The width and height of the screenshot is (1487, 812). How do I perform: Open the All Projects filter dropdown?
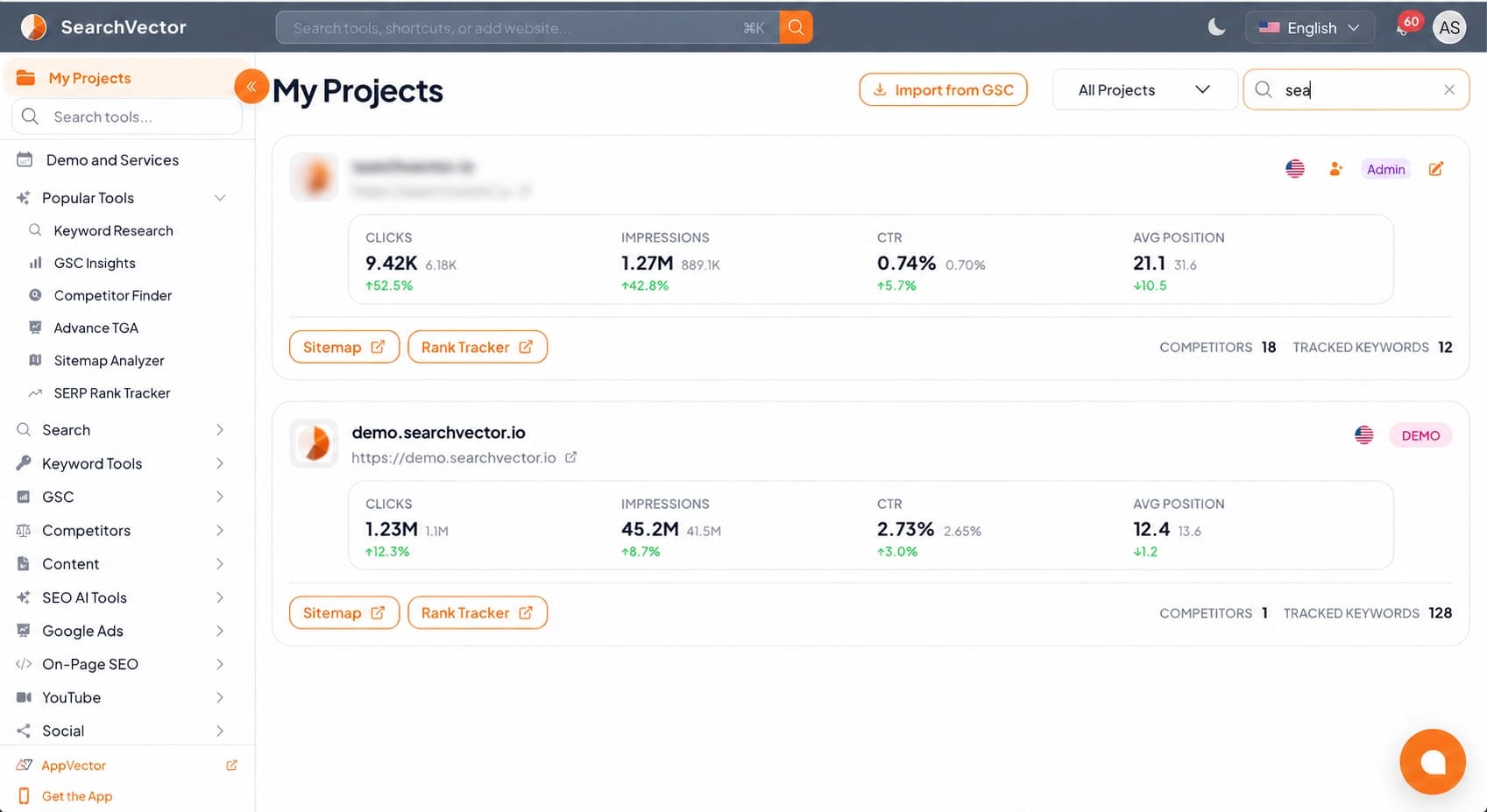pos(1144,89)
